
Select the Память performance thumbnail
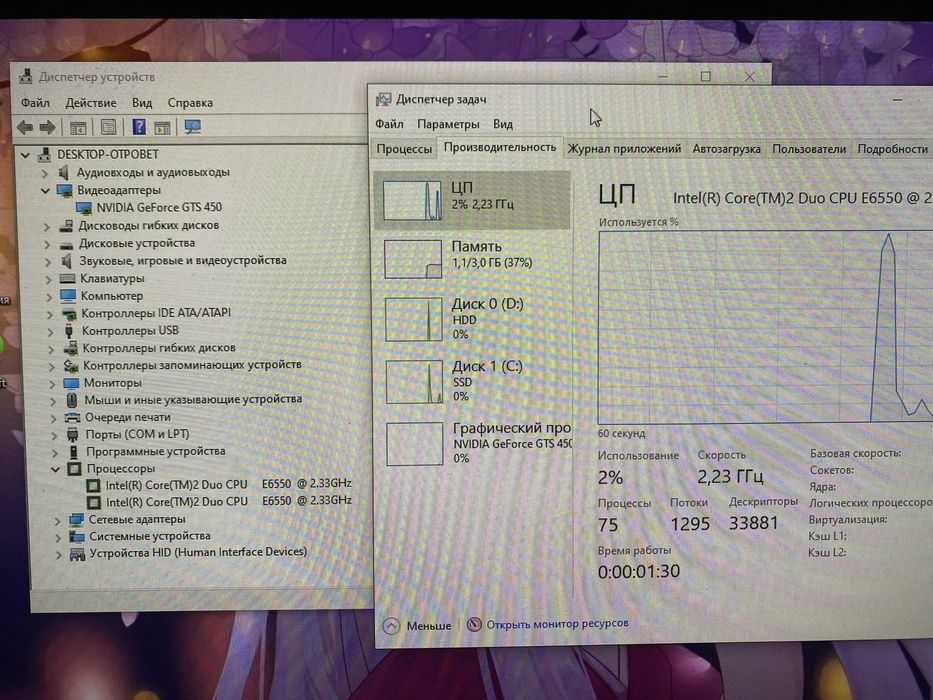point(413,259)
